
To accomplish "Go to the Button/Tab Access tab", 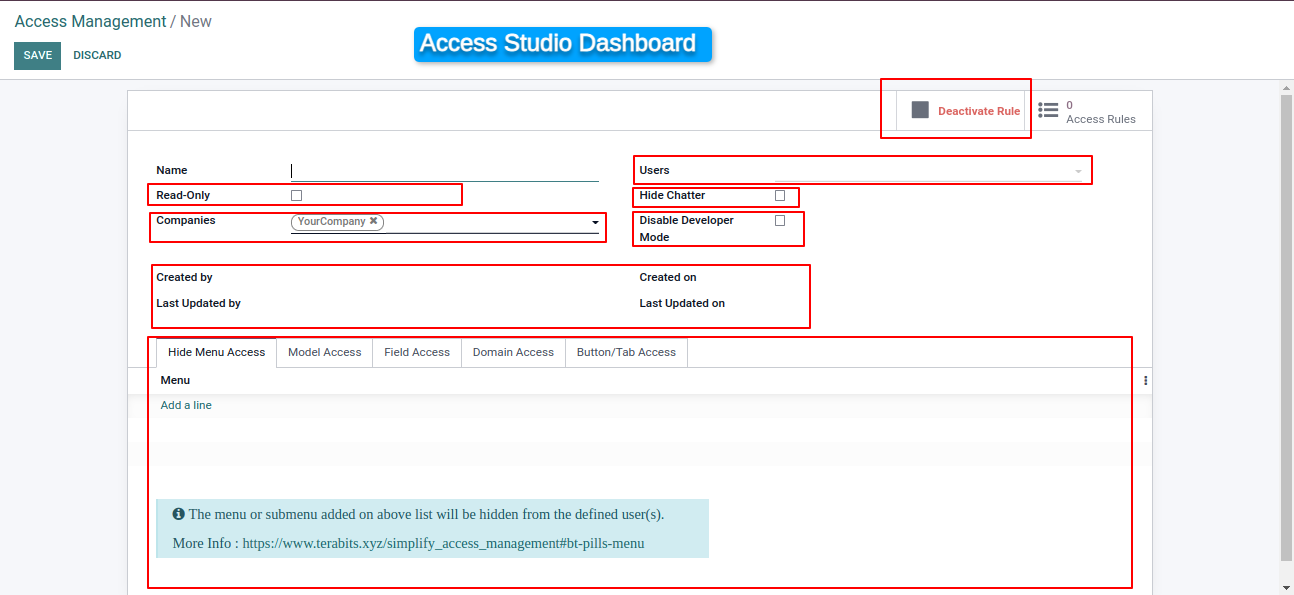I will (626, 352).
